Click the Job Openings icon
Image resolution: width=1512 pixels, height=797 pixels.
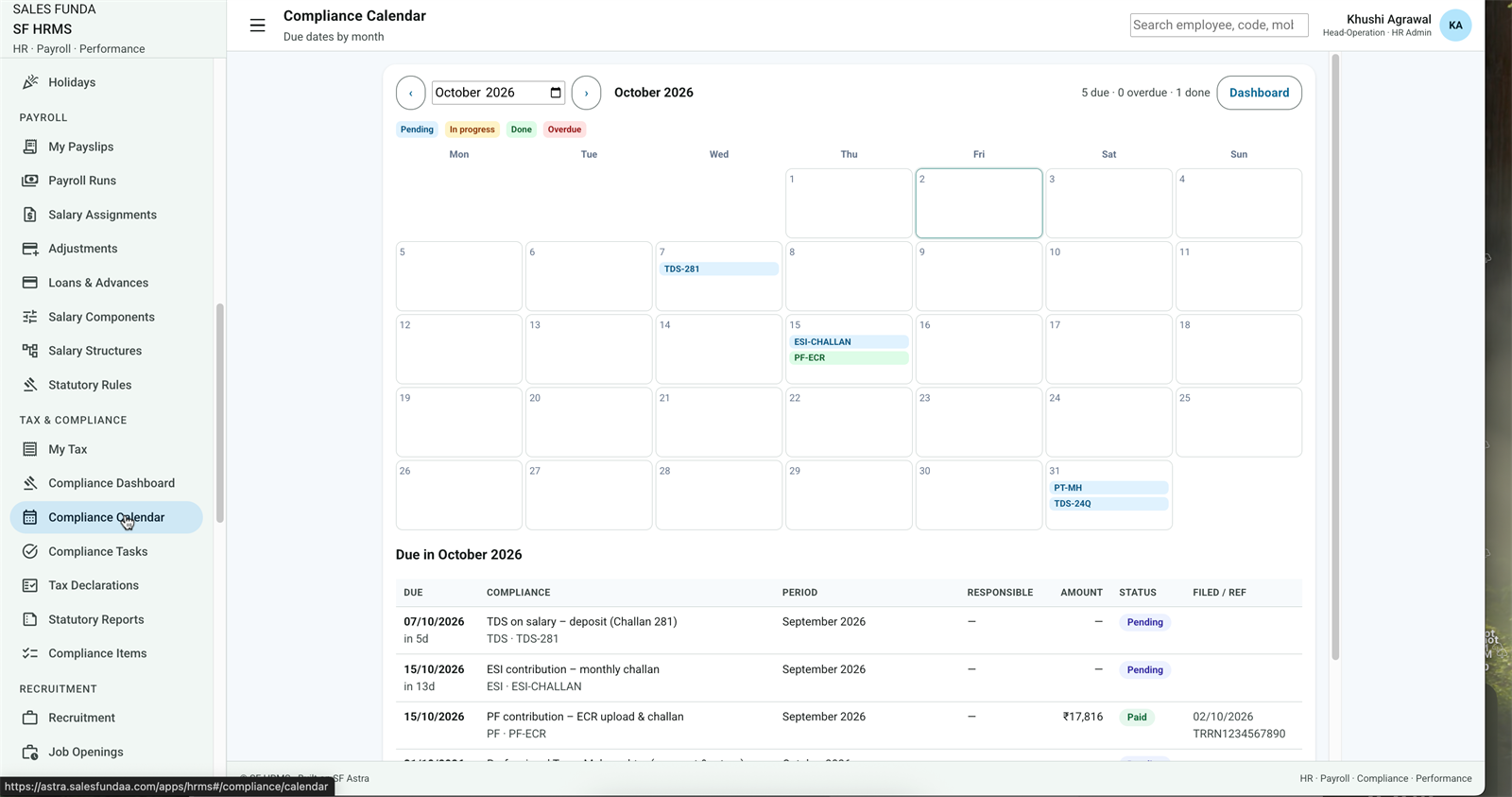(x=30, y=752)
